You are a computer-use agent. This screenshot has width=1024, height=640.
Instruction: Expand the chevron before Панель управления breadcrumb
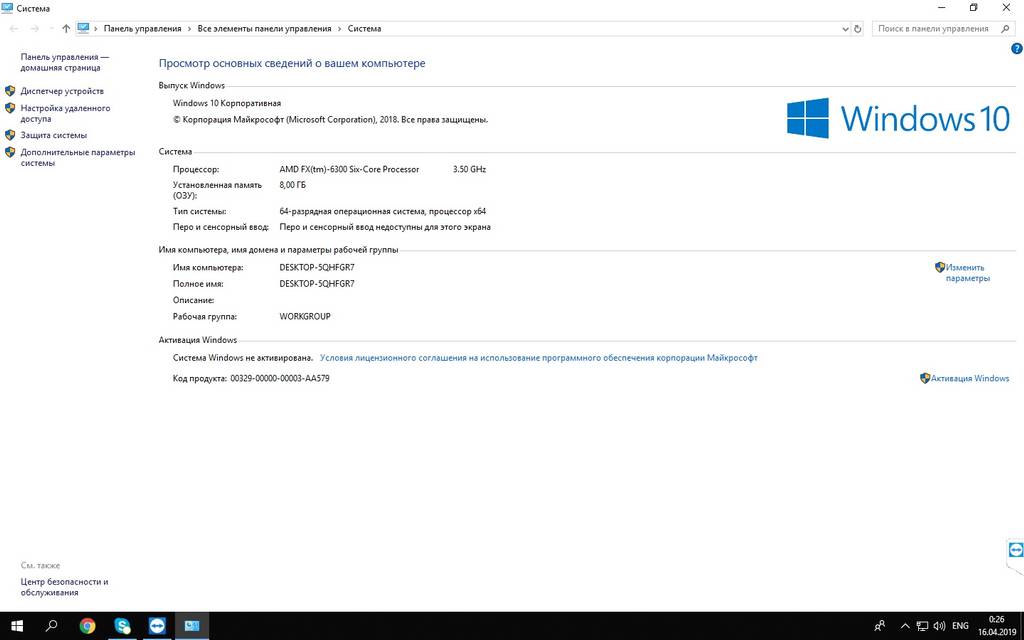click(96, 29)
